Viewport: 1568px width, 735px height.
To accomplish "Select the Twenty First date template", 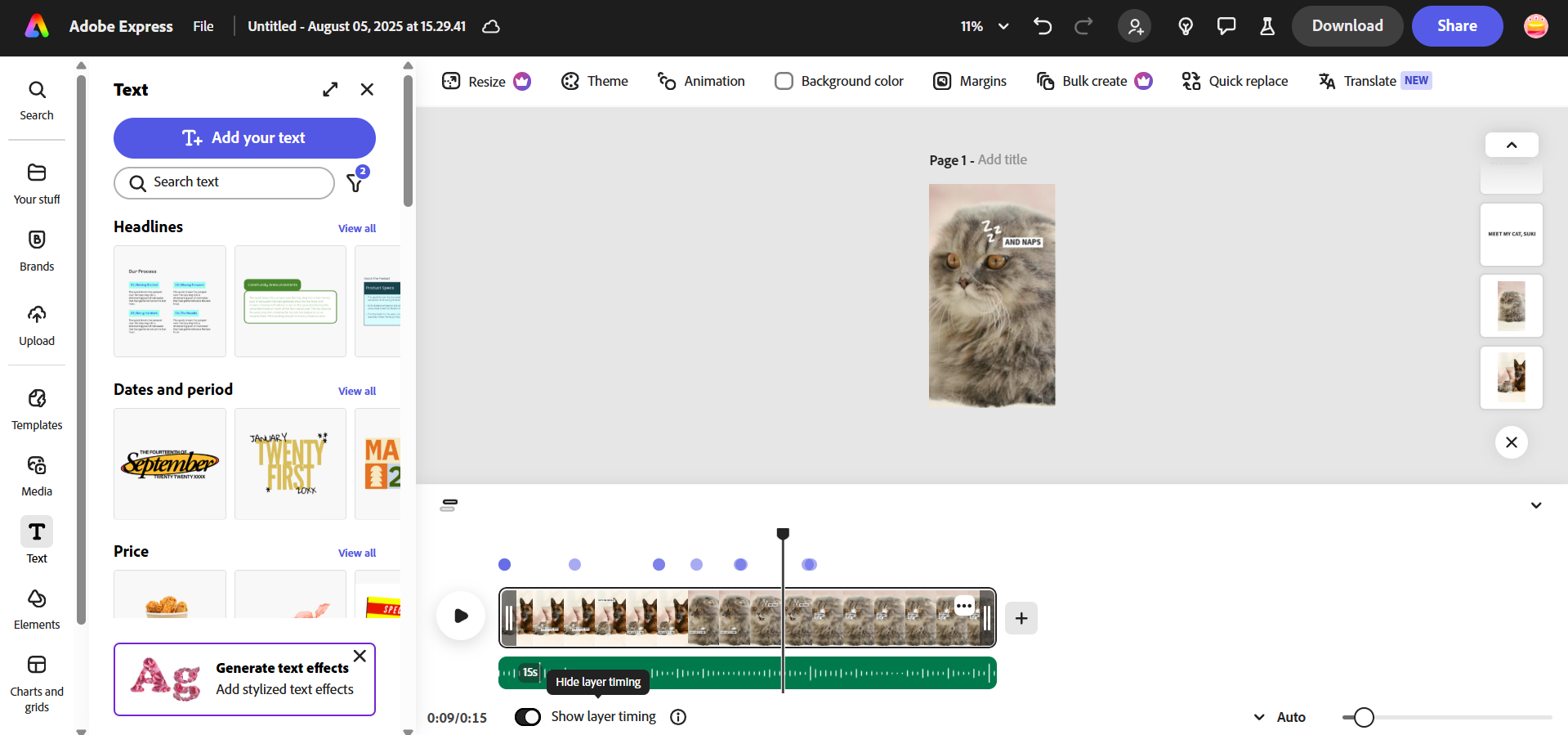I will tap(290, 464).
